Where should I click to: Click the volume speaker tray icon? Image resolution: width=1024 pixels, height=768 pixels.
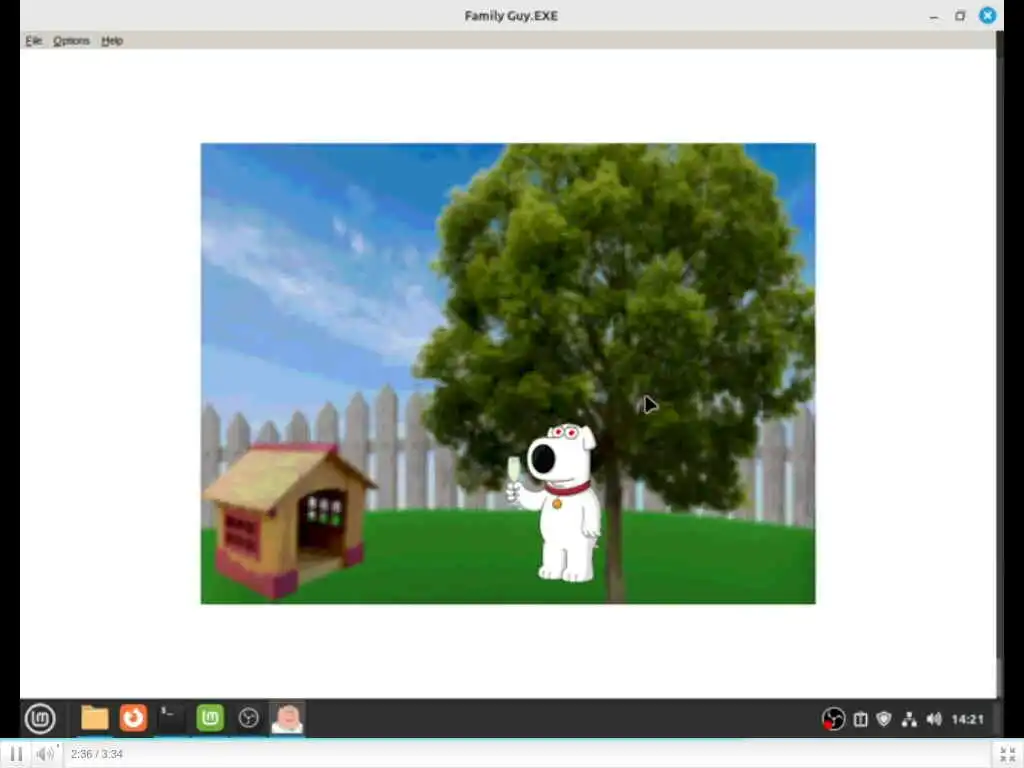click(x=934, y=719)
